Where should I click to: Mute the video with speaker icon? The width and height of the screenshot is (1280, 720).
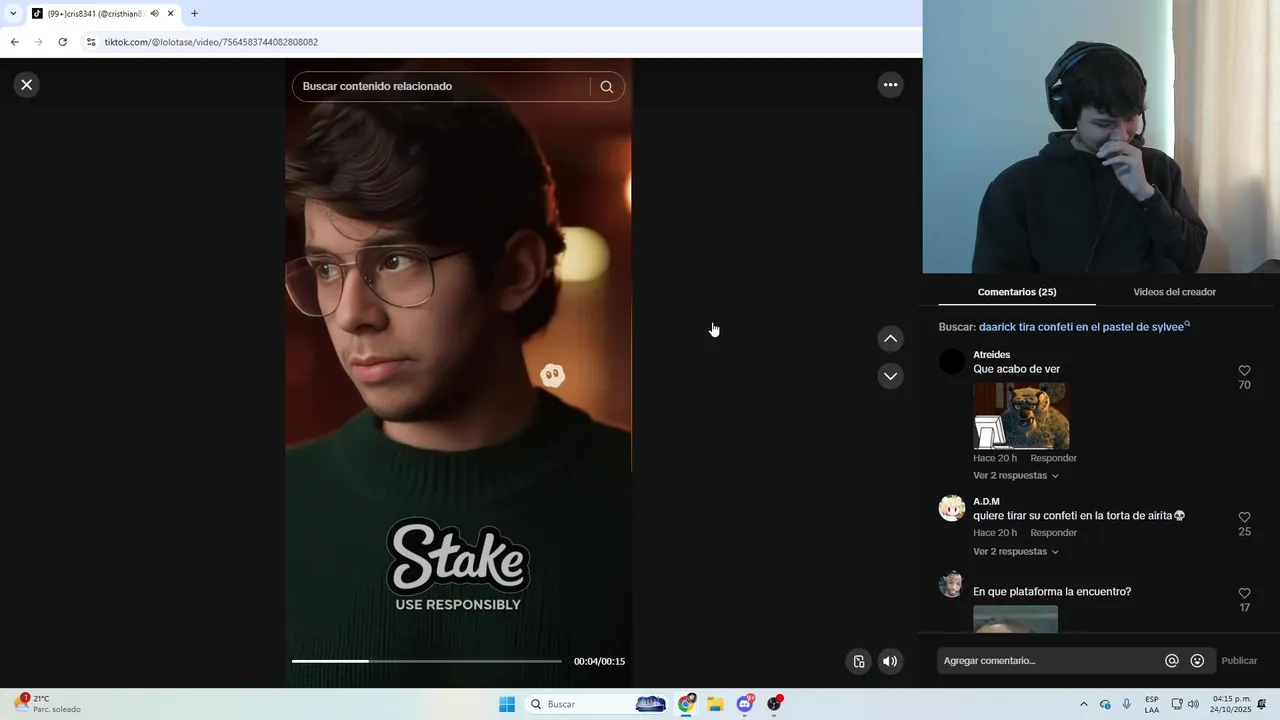[x=890, y=661]
